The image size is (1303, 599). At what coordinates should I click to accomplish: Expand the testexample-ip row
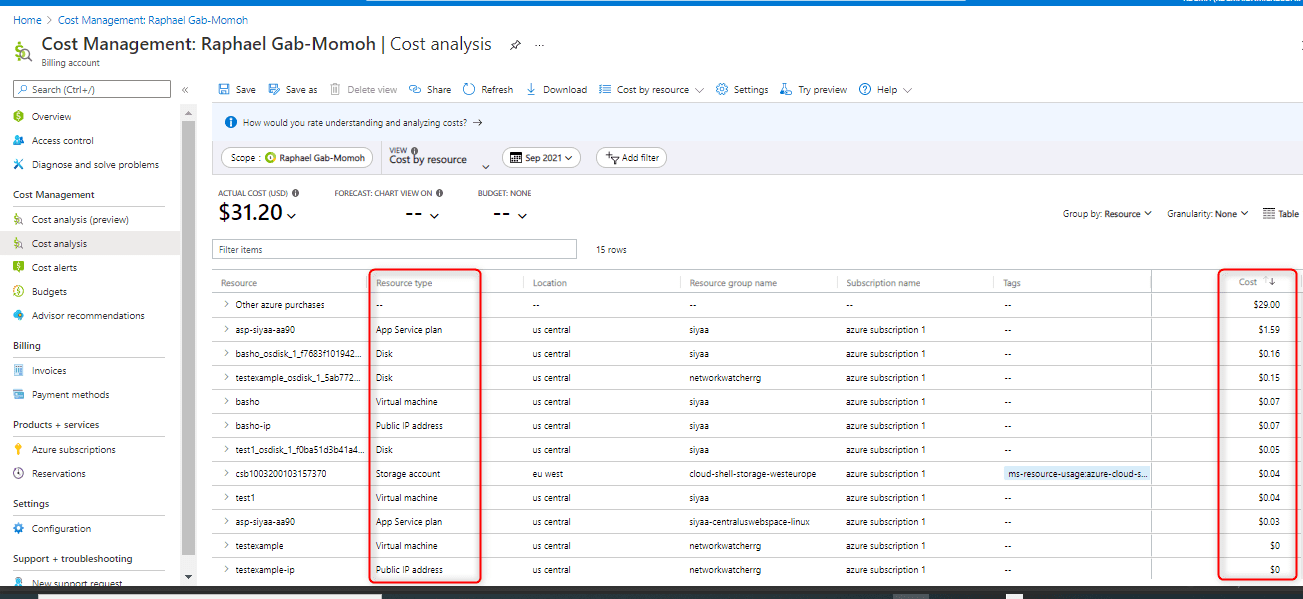[x=227, y=569]
